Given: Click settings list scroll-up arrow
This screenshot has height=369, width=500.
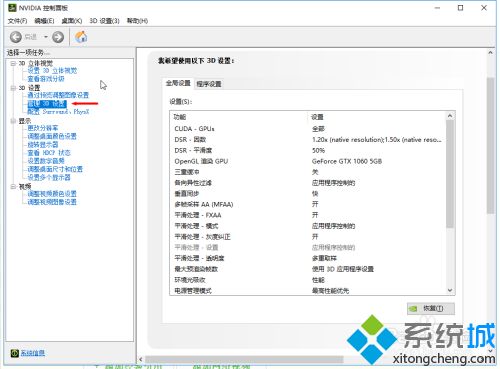Looking at the screenshot, I should (x=450, y=116).
